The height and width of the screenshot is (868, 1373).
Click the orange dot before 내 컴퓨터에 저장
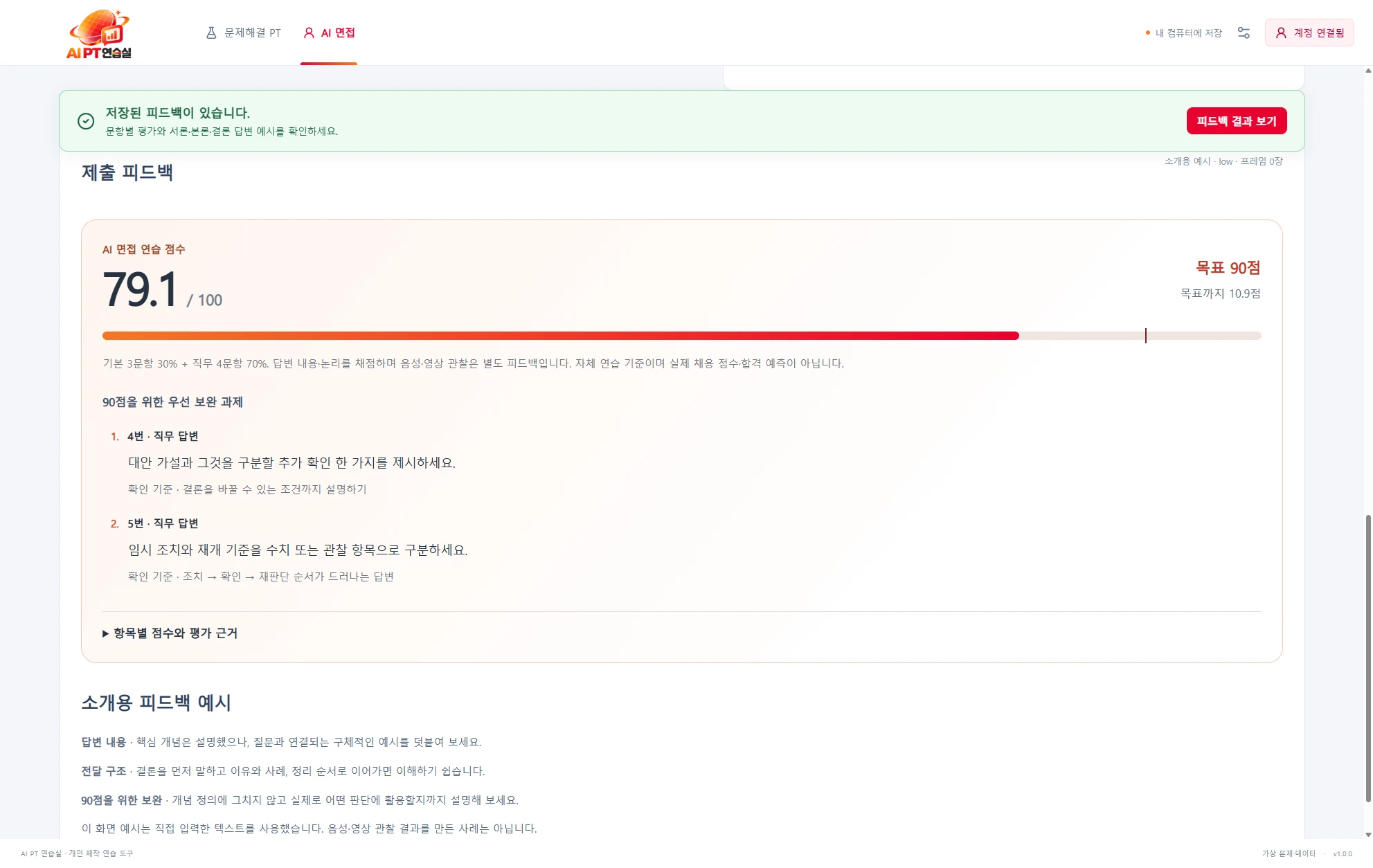click(1147, 33)
